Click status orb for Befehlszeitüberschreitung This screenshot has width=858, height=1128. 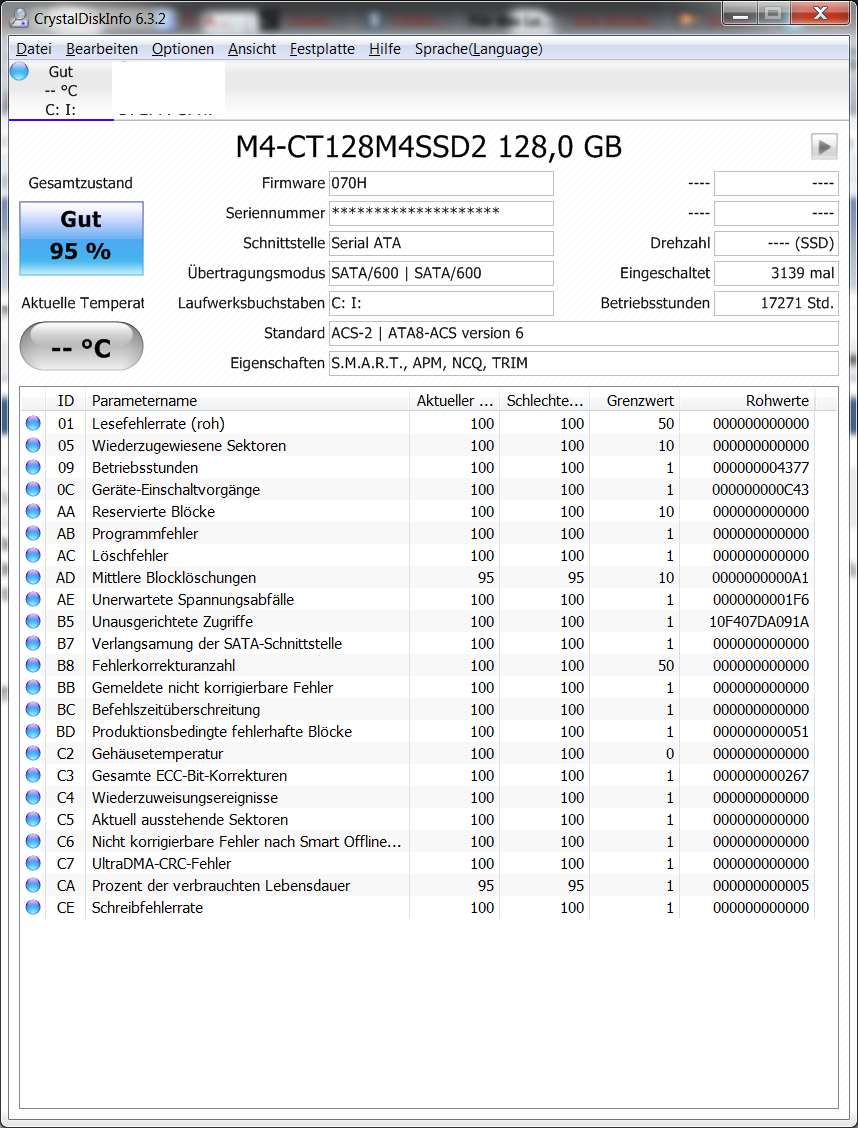[32, 709]
